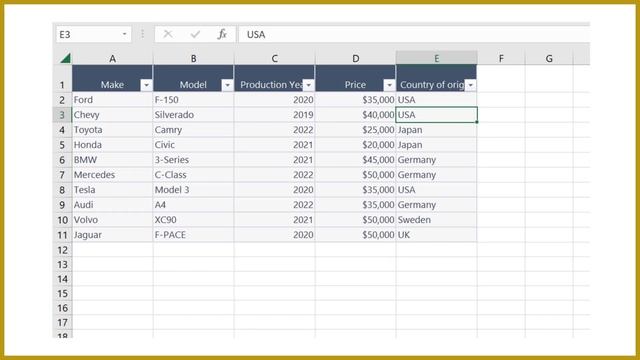The image size is (640, 360).
Task: Select row 7 header
Action: coord(62,175)
